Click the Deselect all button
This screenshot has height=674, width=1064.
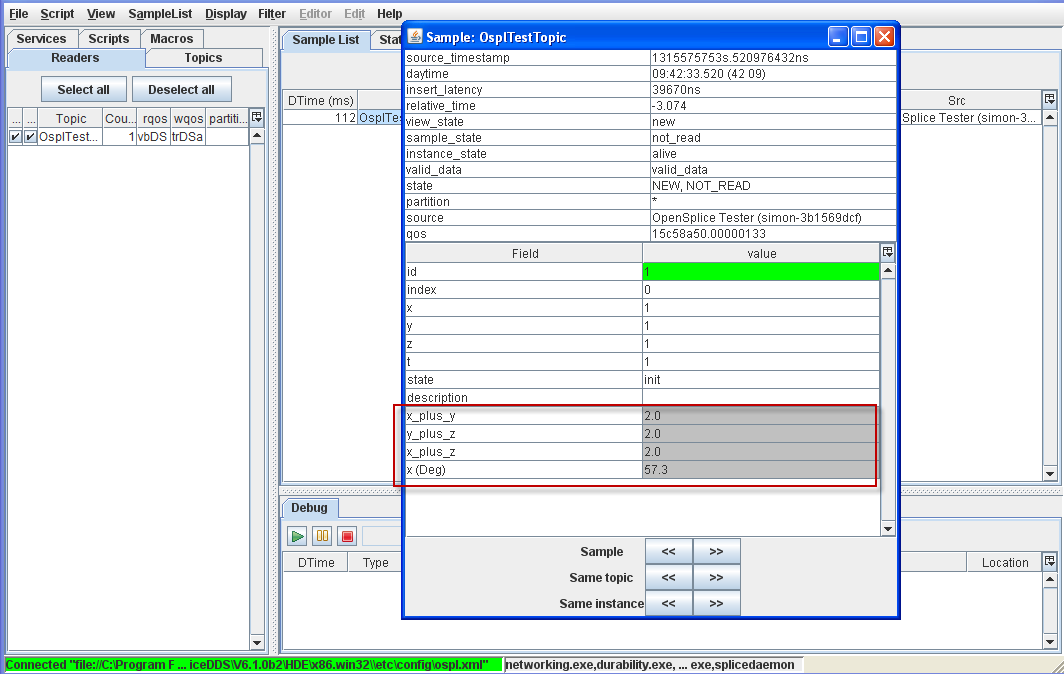click(181, 90)
